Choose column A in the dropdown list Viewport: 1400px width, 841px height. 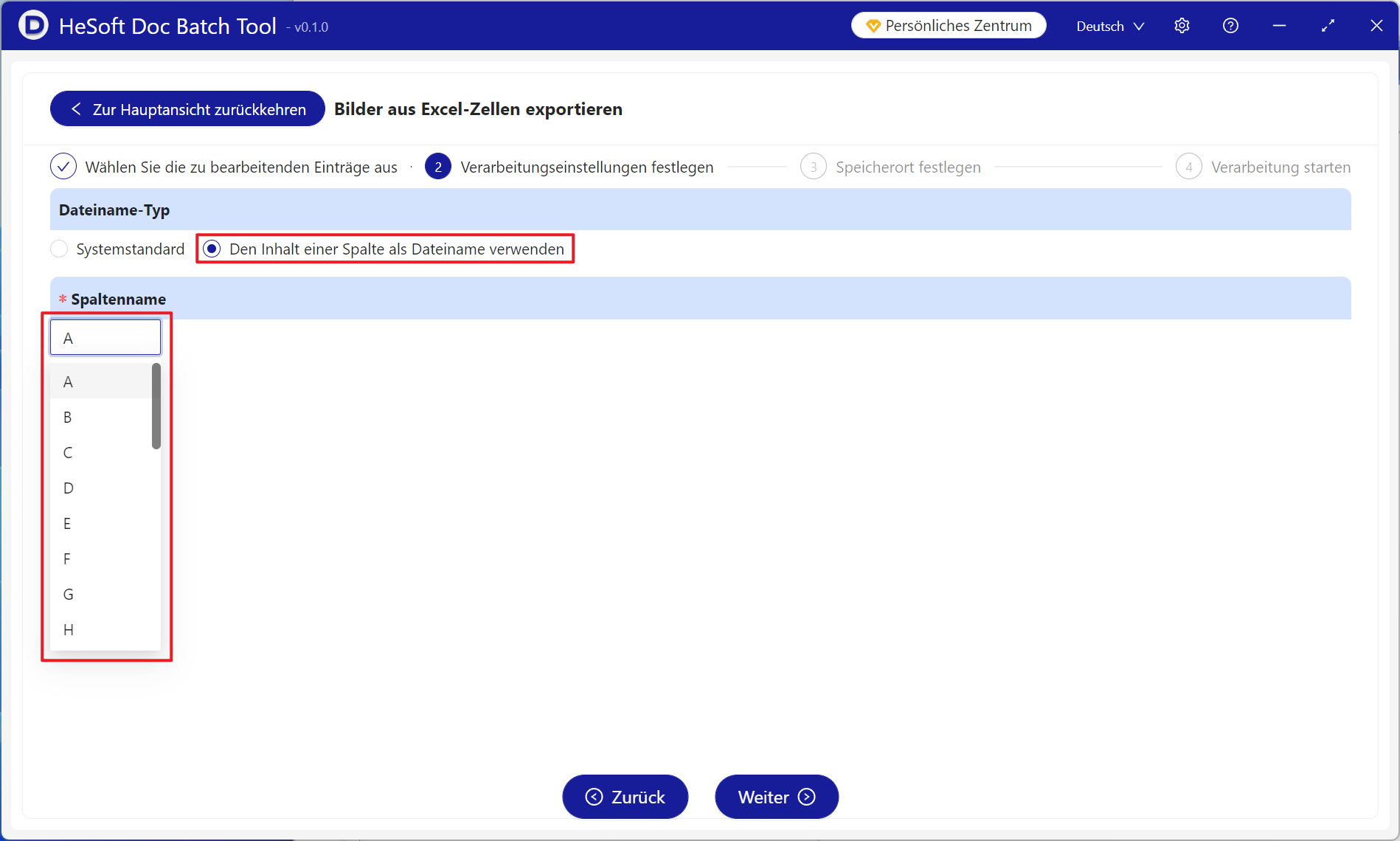[101, 381]
